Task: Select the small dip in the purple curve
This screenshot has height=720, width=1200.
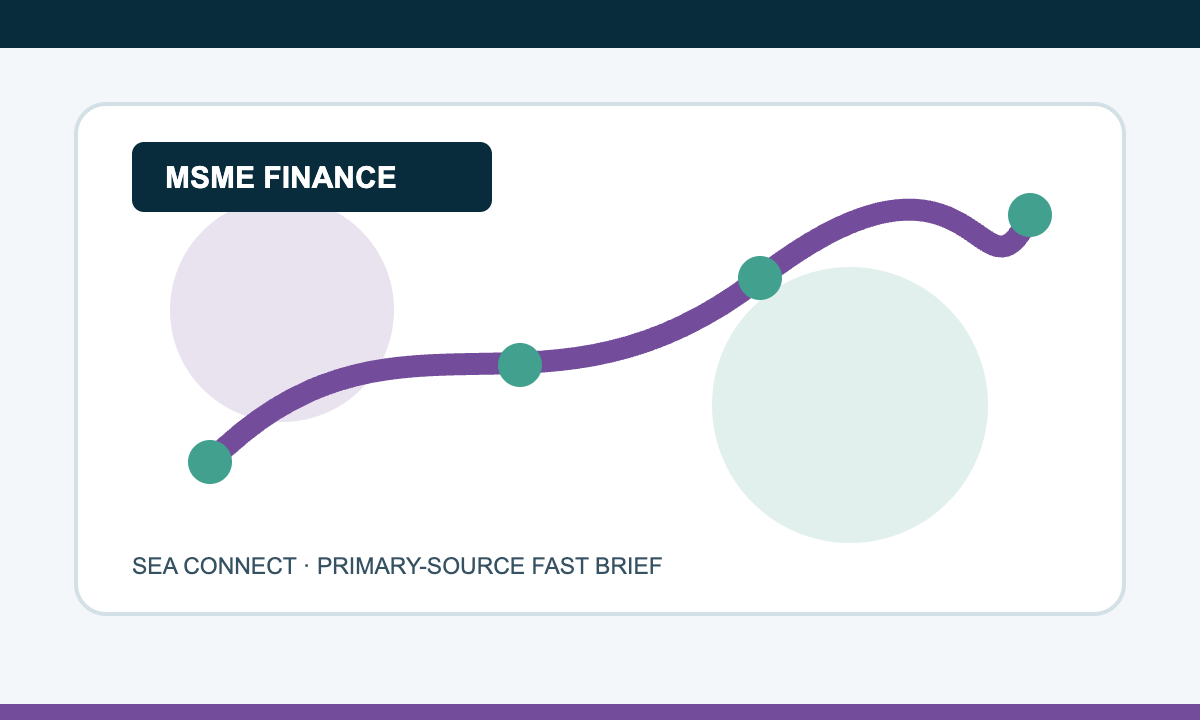Action: 1000,245
